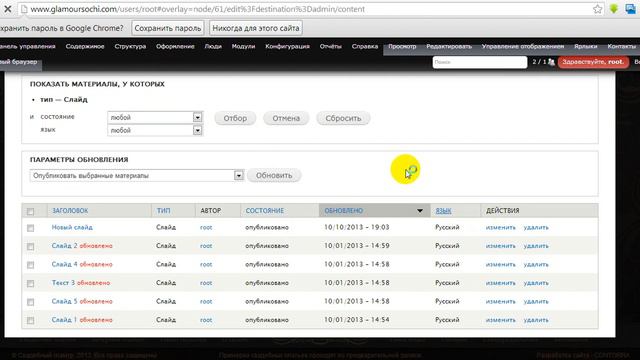Image resolution: width=640 pixels, height=360 pixels.
Task: Click удалить for Слайд 4
Action: (x=536, y=264)
